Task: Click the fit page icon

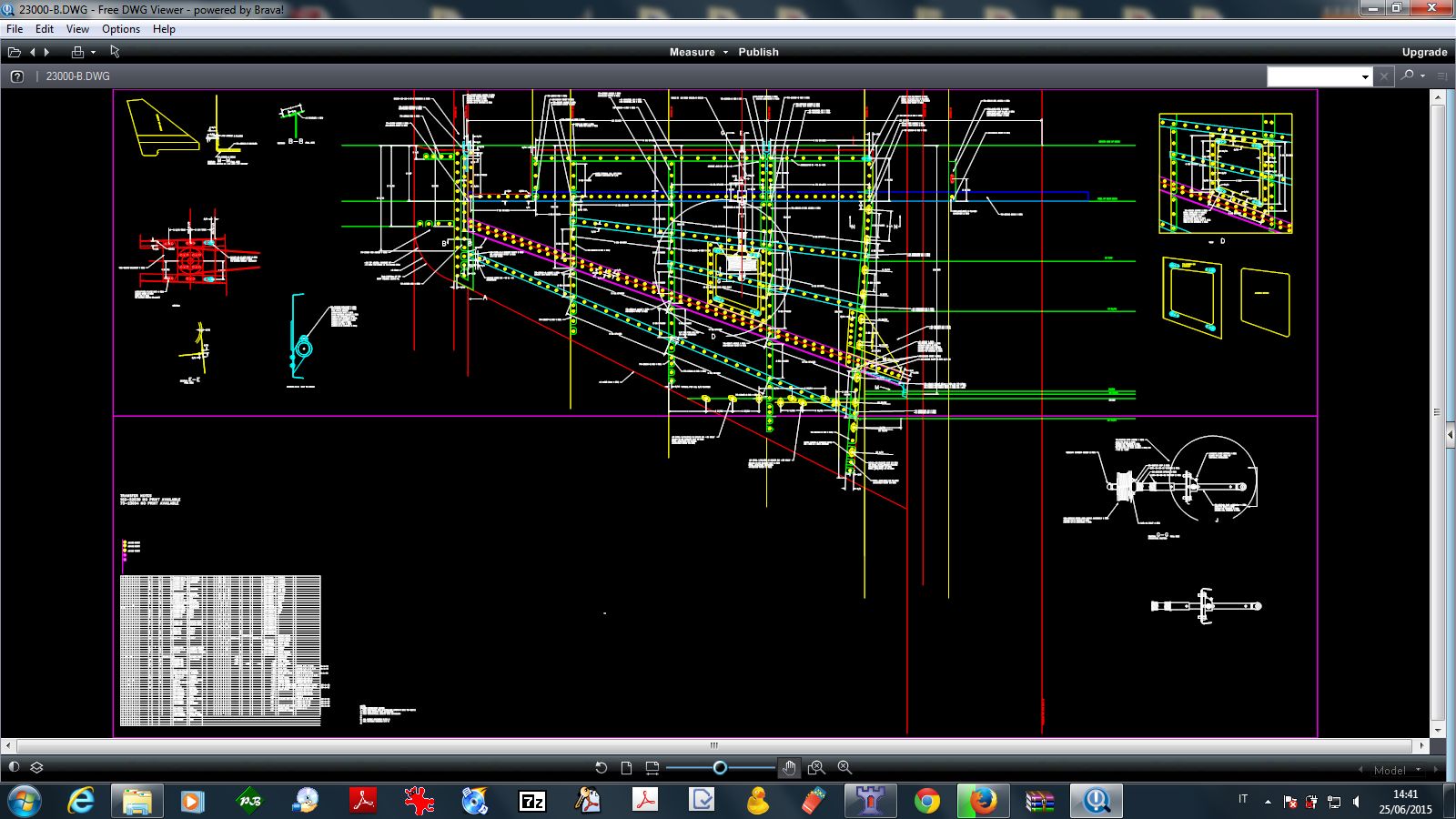Action: click(626, 768)
